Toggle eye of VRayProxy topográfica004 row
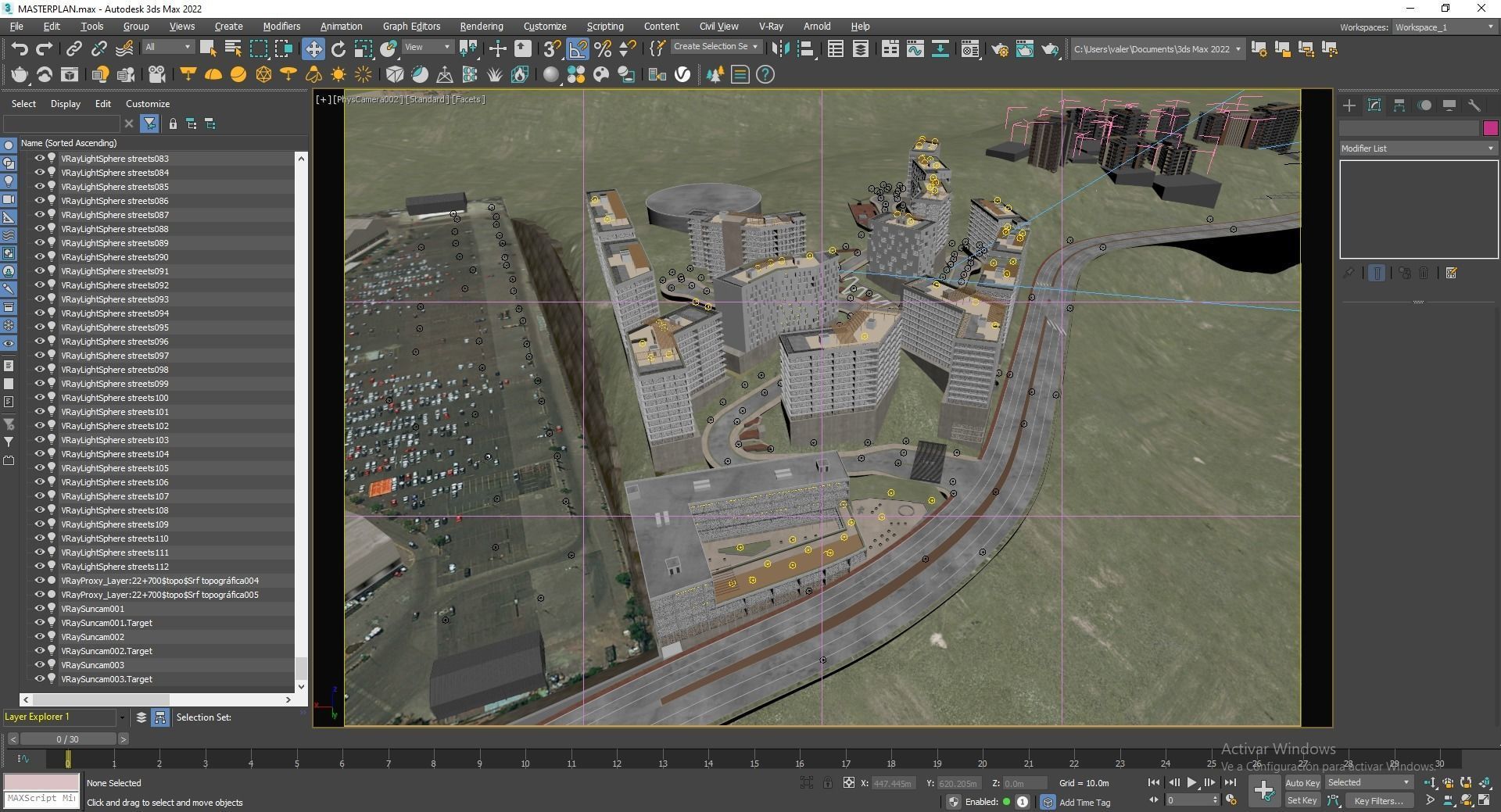Viewport: 1501px width, 812px height. tap(39, 580)
